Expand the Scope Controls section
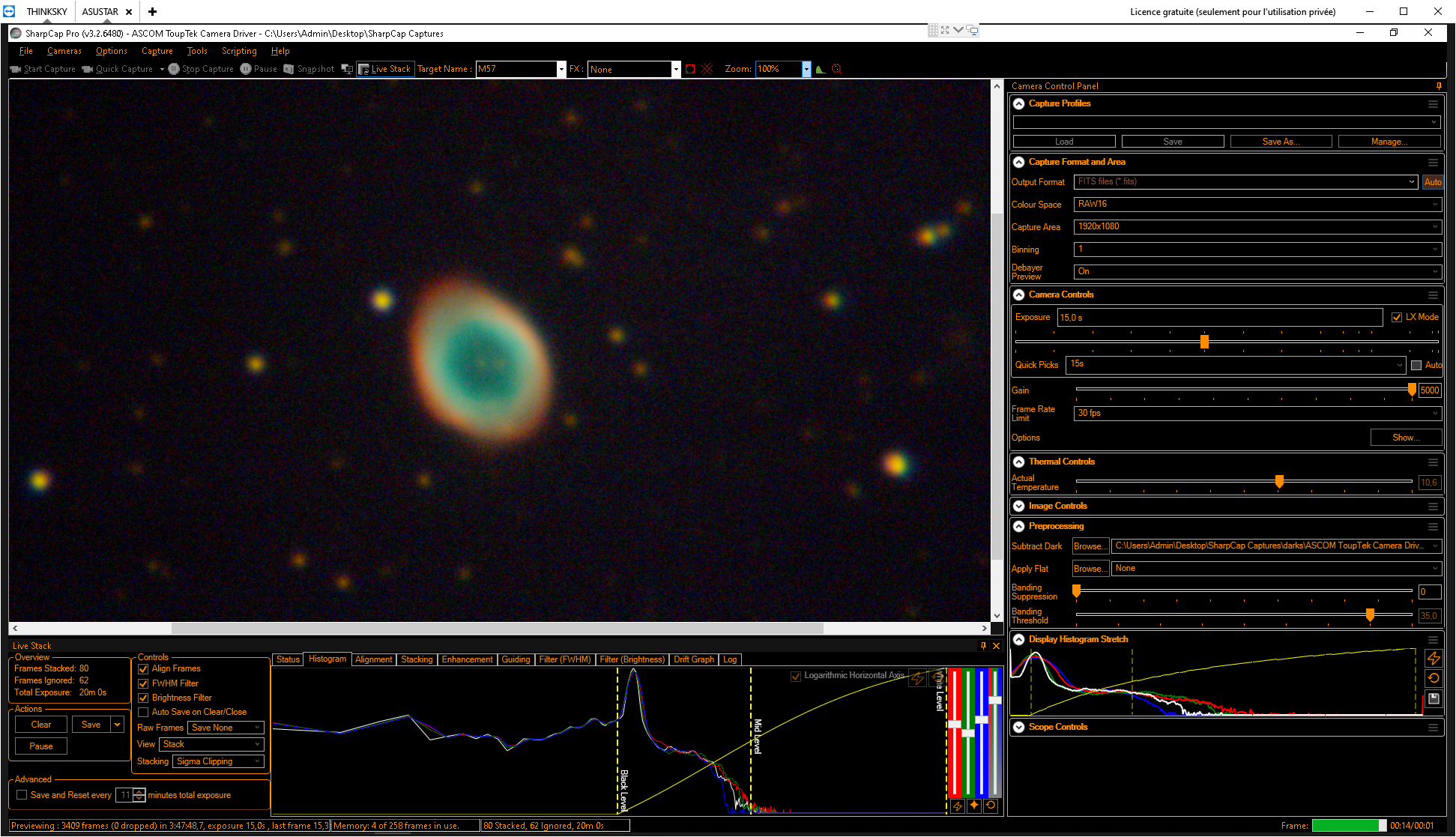The height and width of the screenshot is (837, 1456). pos(1019,727)
